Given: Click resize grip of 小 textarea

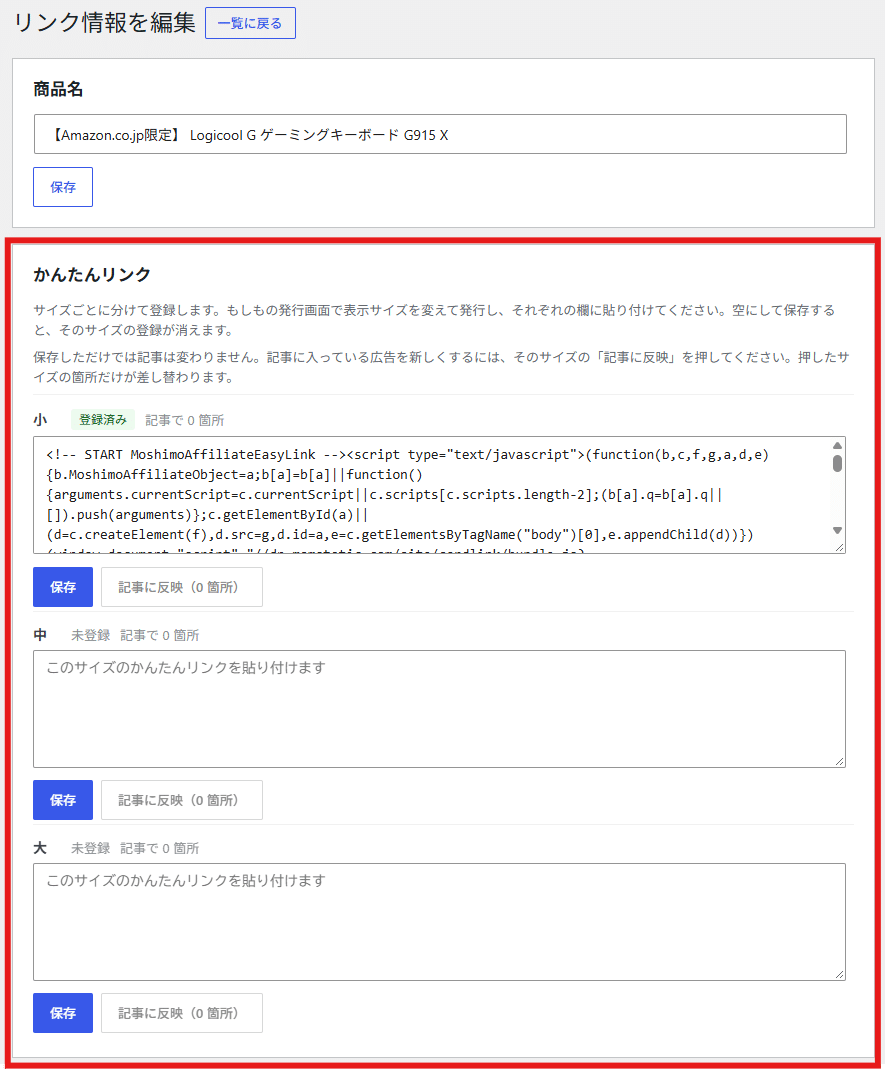Looking at the screenshot, I should click(839, 547).
